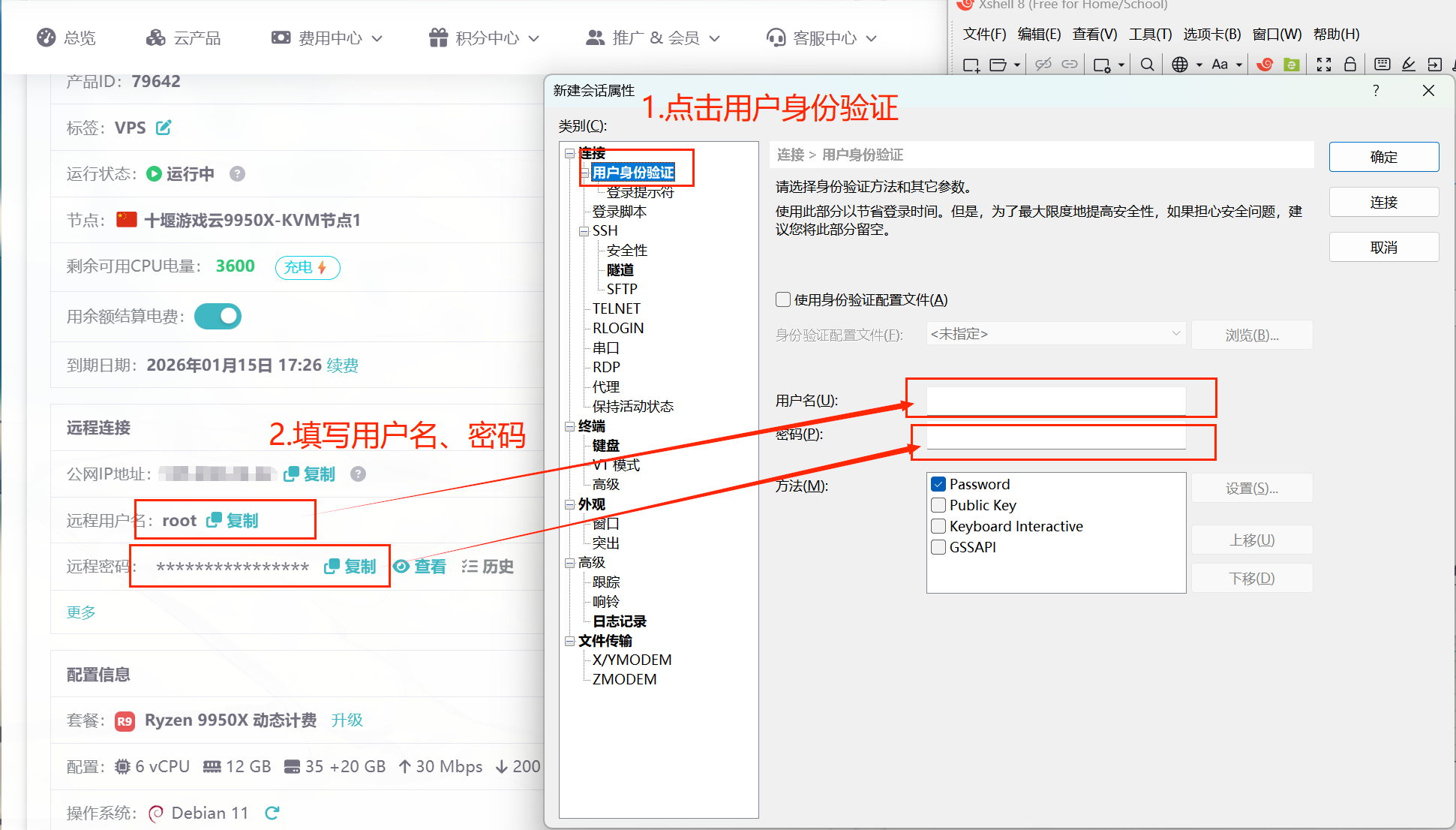This screenshot has width=1456, height=830.
Task: Click the edit pencil icon beside VPS tag
Action: click(x=164, y=128)
